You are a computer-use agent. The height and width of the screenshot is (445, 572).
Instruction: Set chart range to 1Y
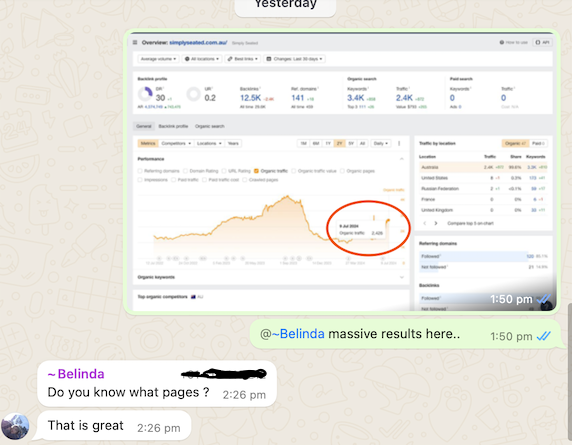(328, 143)
